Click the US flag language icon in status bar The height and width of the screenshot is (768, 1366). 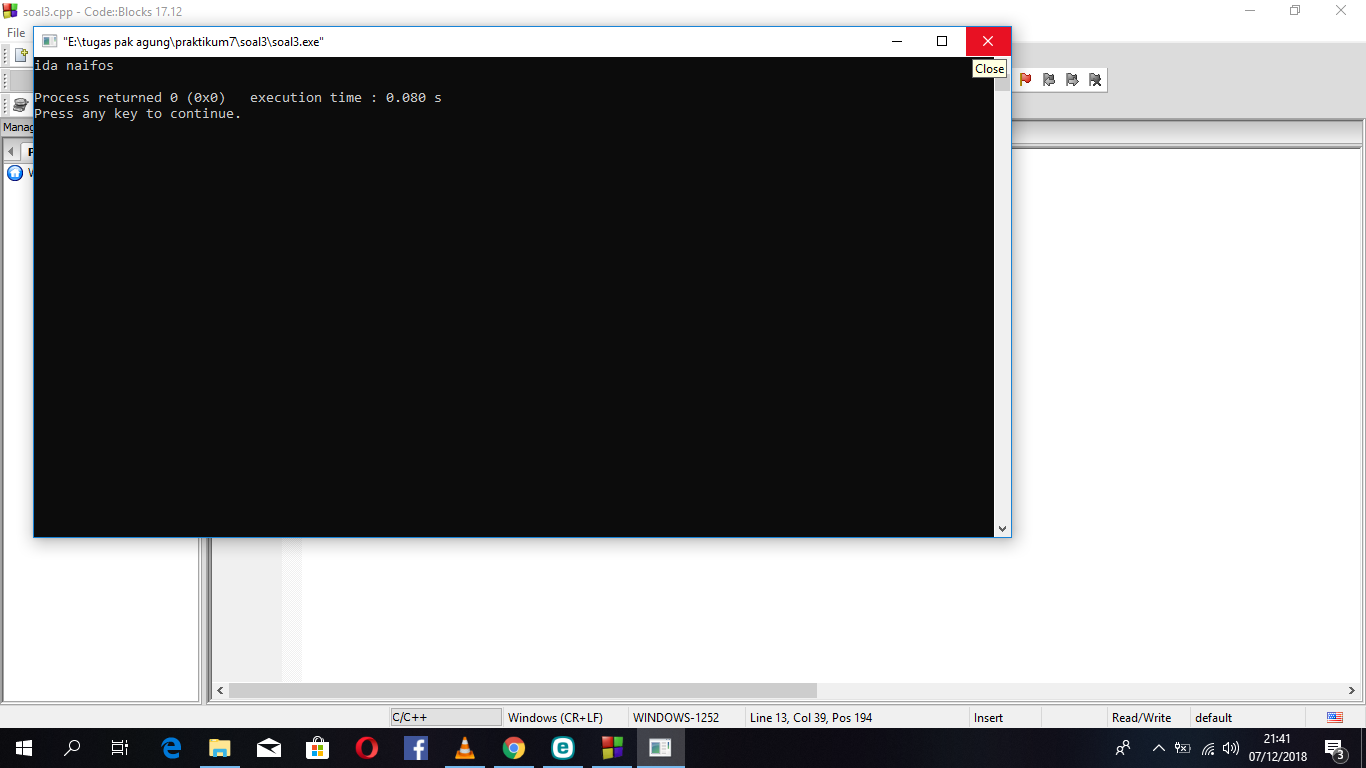(1335, 717)
